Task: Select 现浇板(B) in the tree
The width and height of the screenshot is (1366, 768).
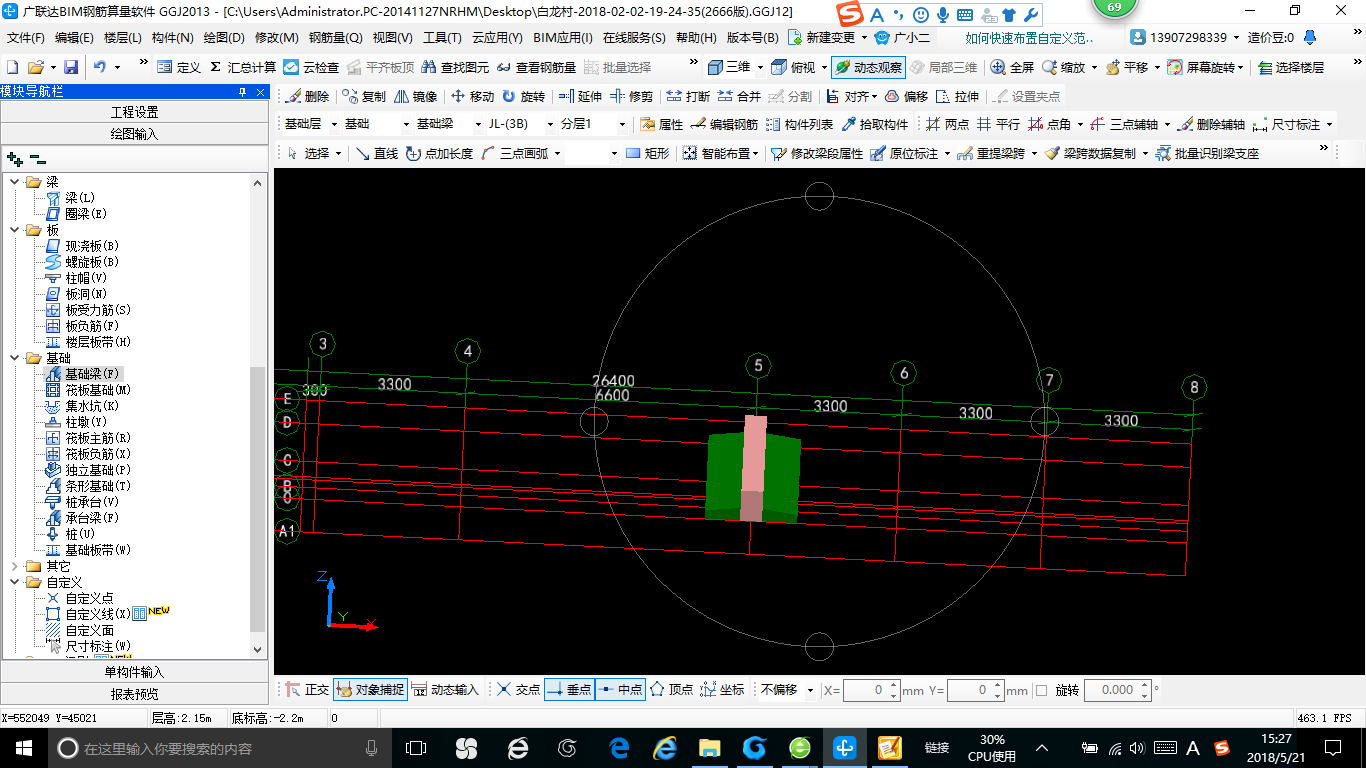Action: [92, 246]
